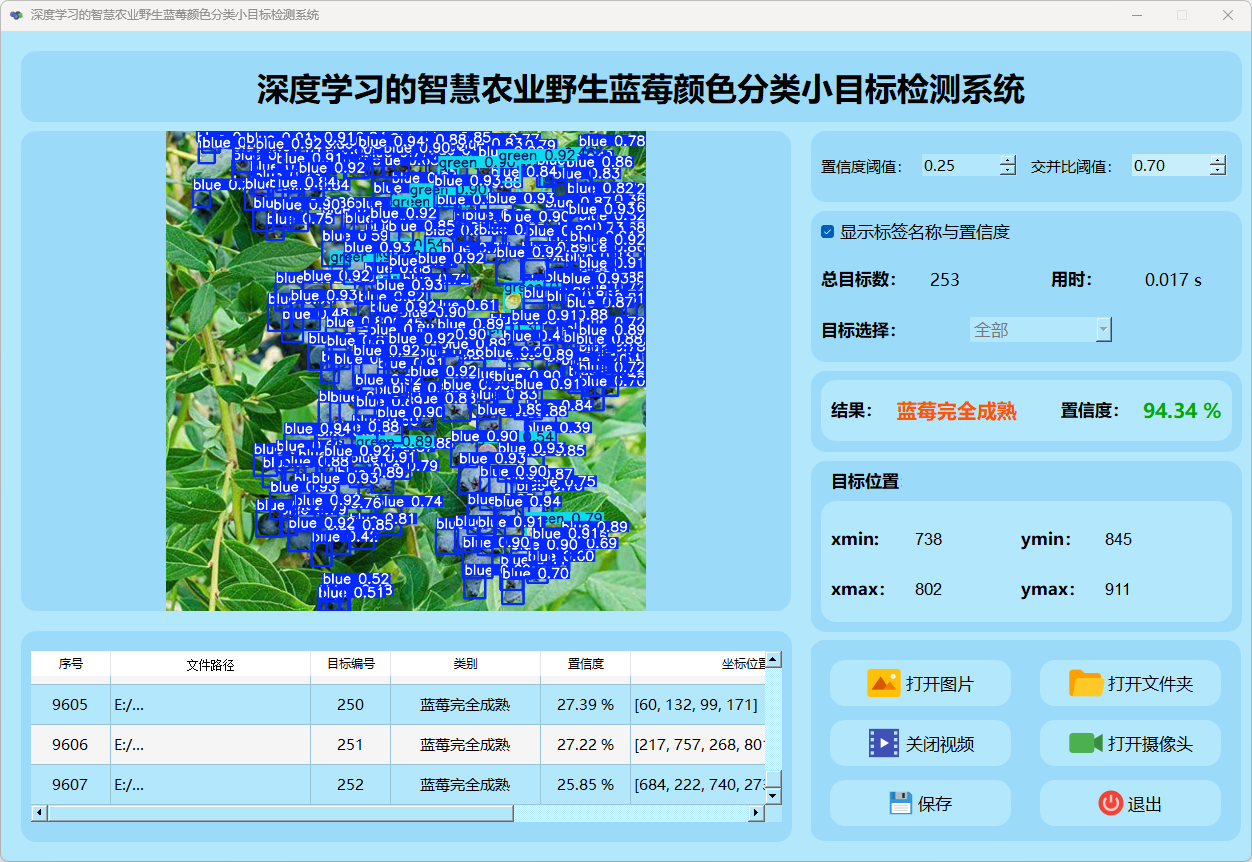
Task: Click the picture icon on 打开图片
Action: coord(884,684)
